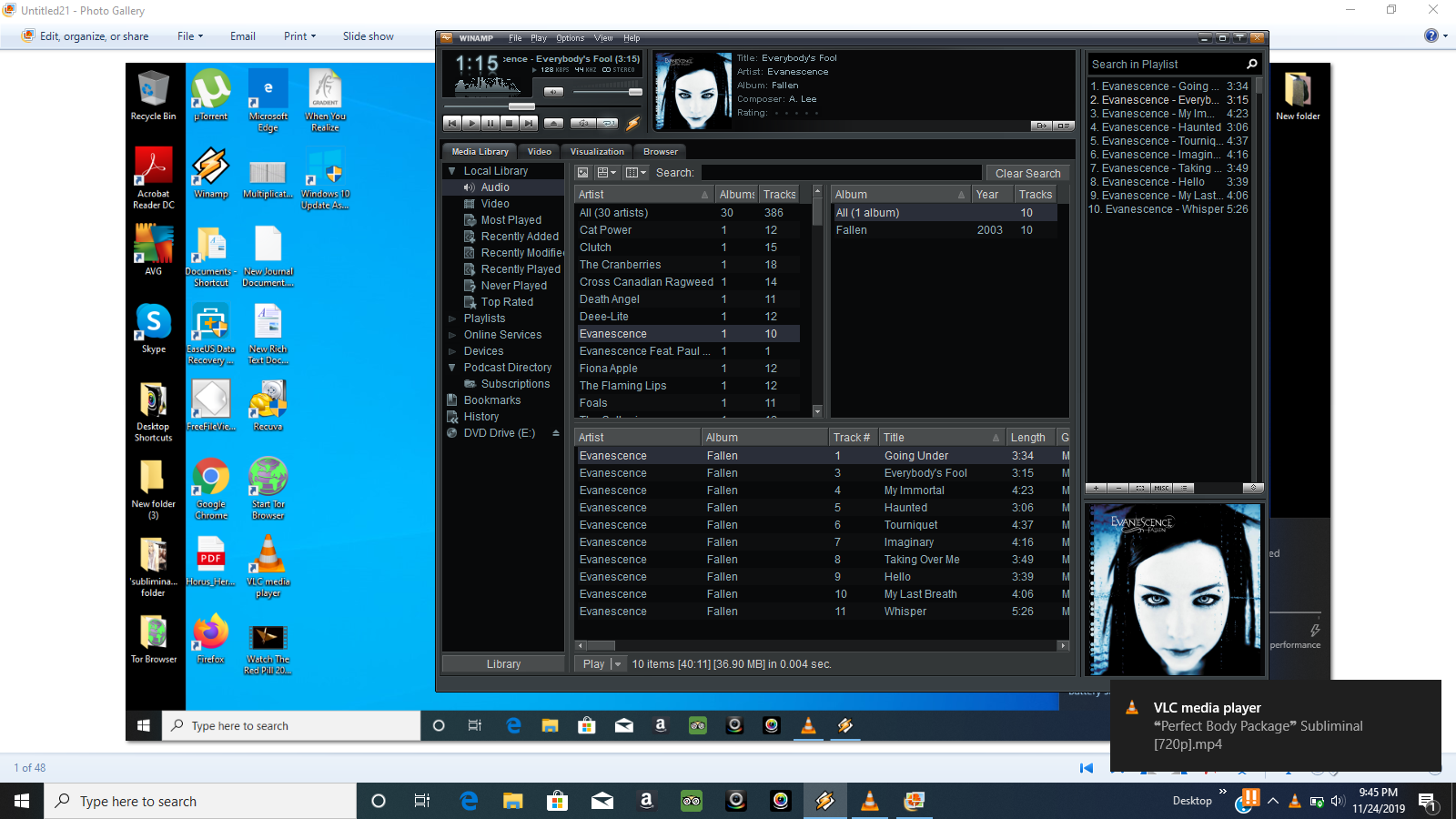
Task: Open Recently Added view
Action: click(x=520, y=237)
